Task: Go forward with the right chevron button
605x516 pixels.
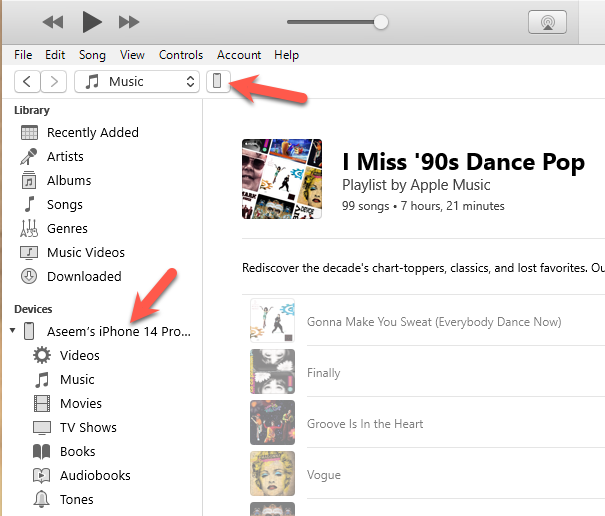Action: coord(54,81)
